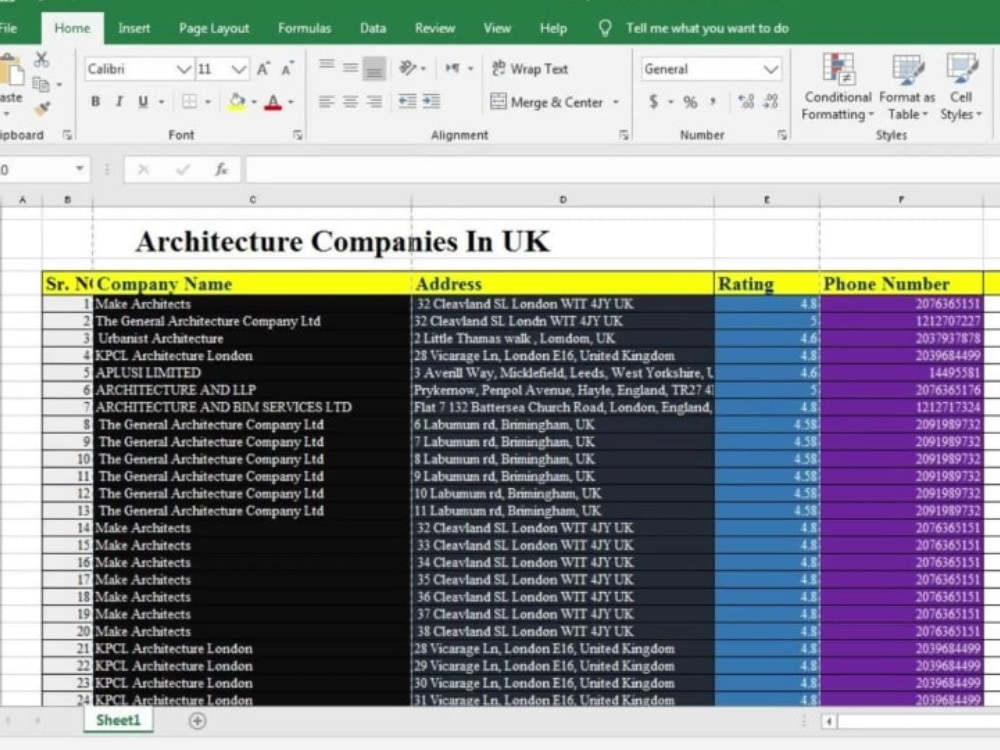This screenshot has height=750, width=1000.
Task: Align text left
Action: coord(327,101)
